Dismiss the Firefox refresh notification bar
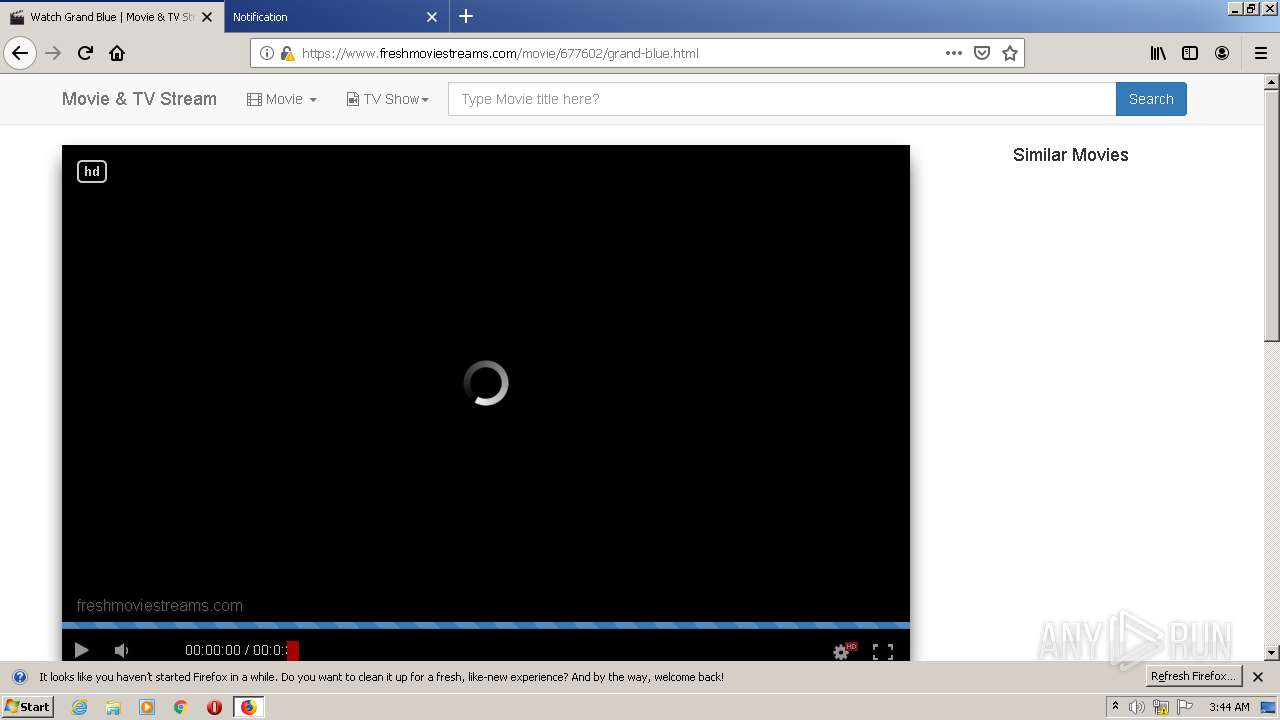Screen dimensions: 1280x720 tap(1258, 677)
